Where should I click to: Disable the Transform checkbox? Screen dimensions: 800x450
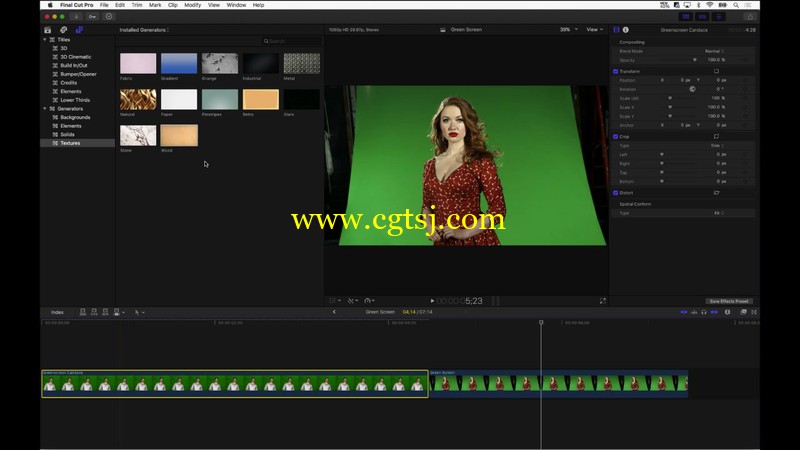tap(615, 71)
